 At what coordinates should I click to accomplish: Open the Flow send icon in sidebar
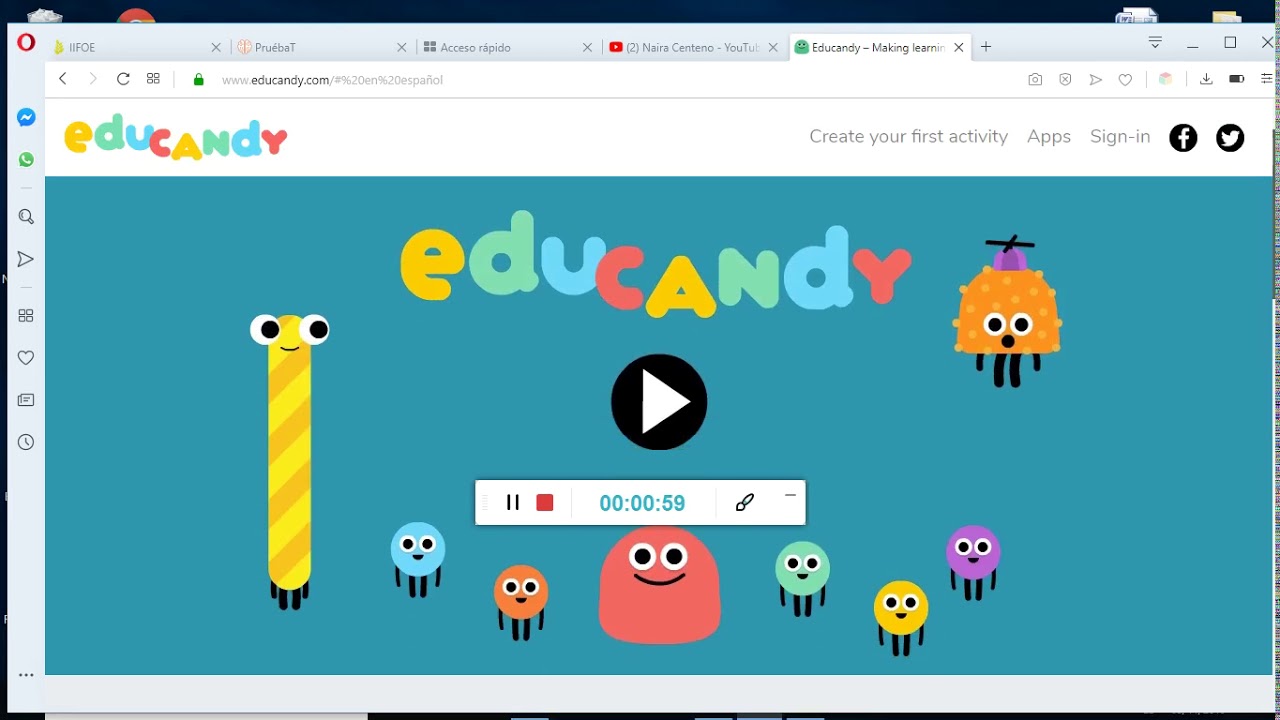point(26,259)
